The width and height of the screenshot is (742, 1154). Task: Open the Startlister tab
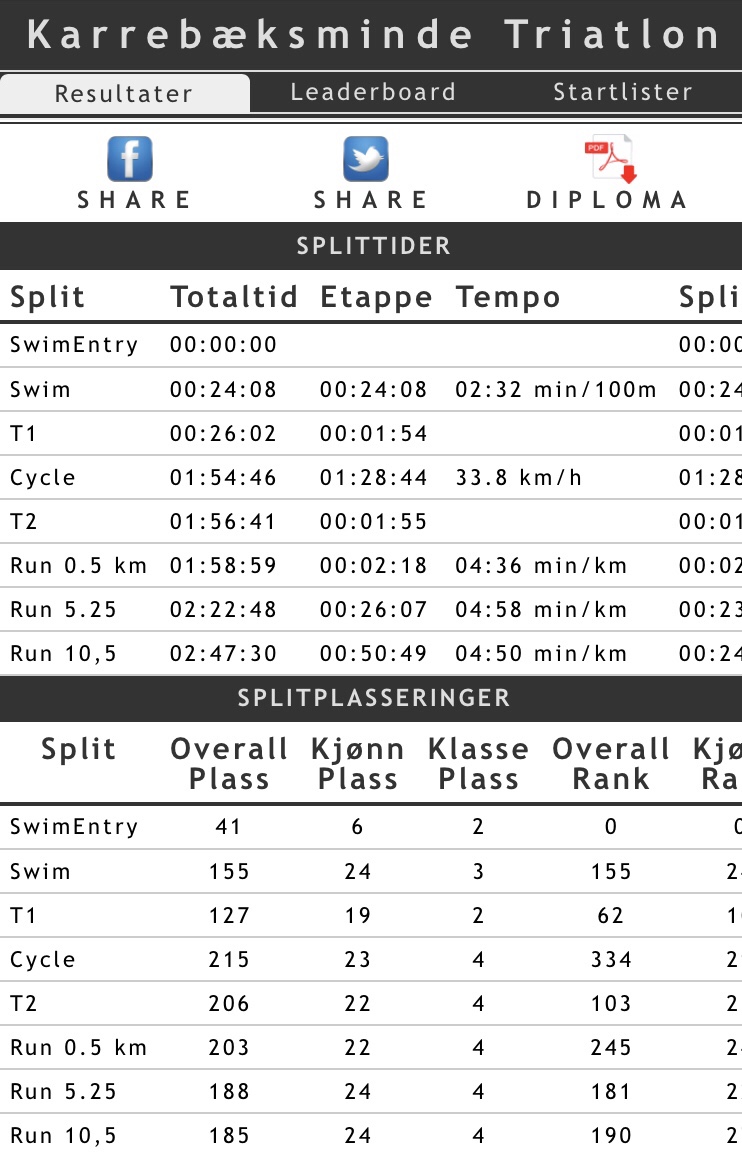coord(623,93)
